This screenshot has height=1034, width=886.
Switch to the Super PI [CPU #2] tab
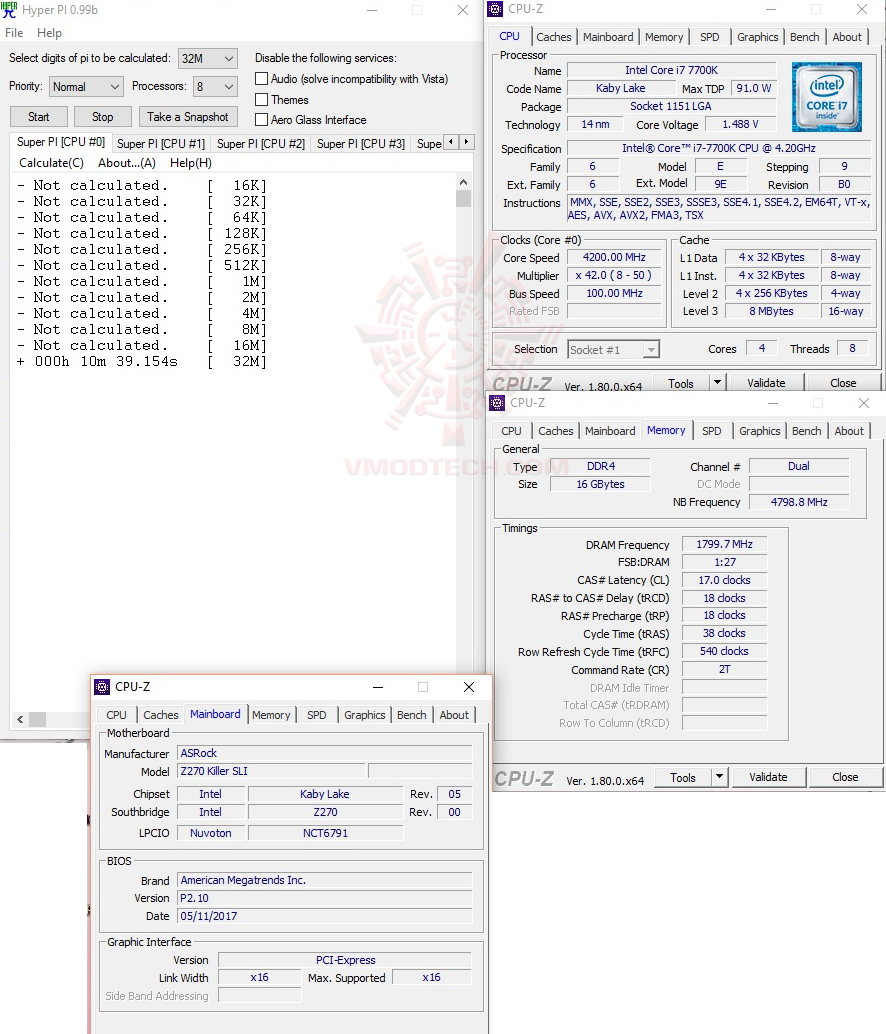pos(260,143)
